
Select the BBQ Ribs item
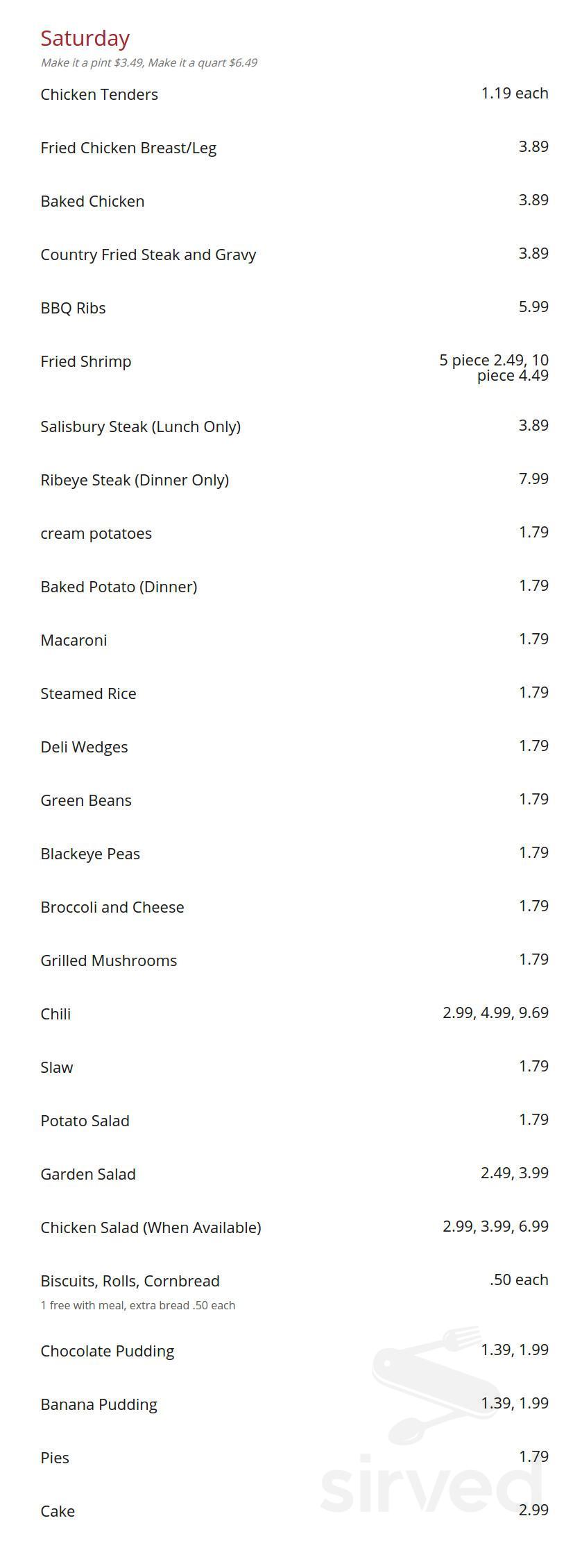(73, 308)
